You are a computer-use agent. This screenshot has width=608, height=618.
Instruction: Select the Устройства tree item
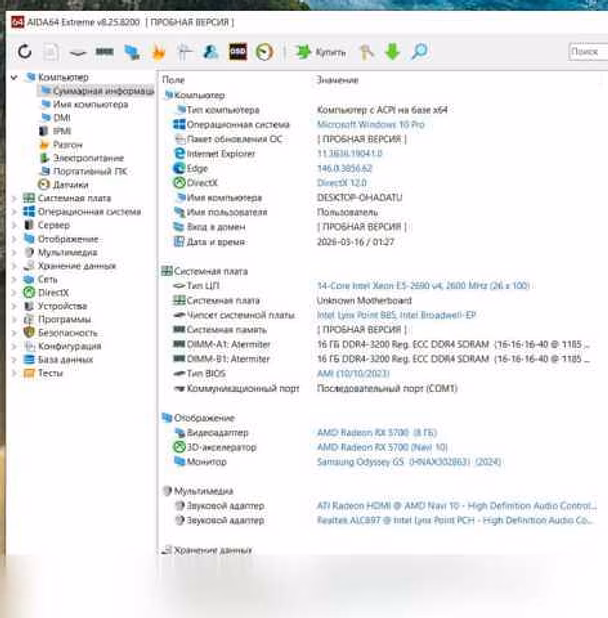55,306
